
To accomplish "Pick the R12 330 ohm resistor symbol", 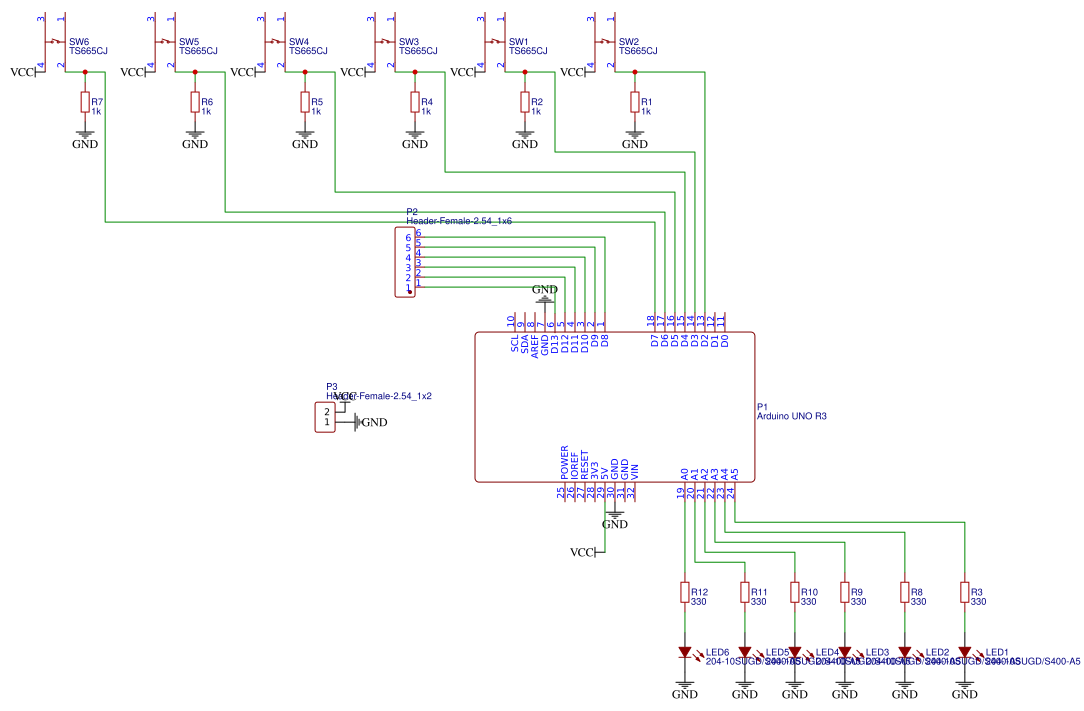I will (x=685, y=593).
